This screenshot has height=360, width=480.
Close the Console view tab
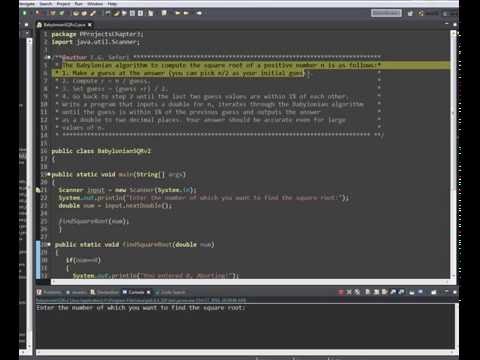(148, 292)
